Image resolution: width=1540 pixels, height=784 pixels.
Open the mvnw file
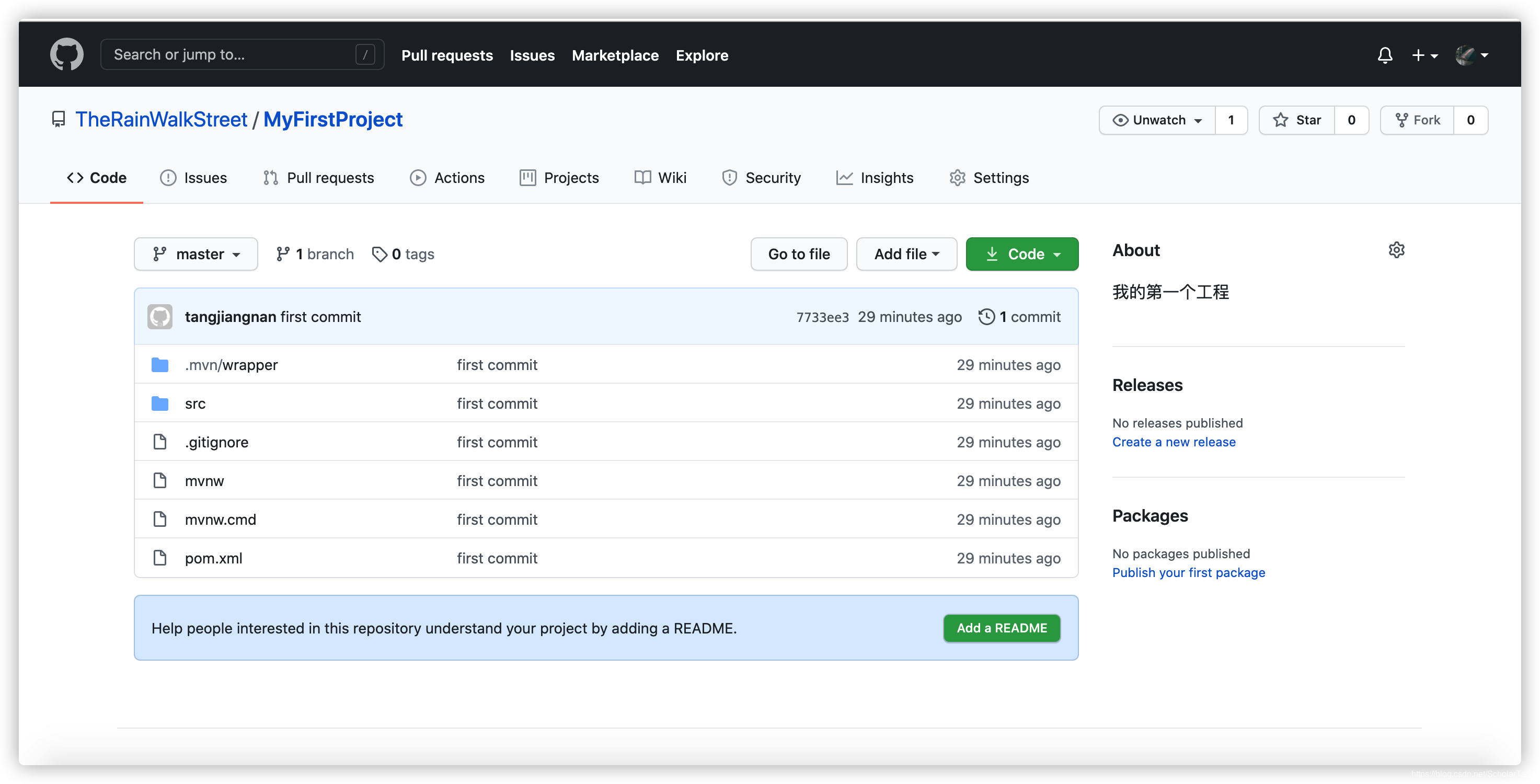pos(204,481)
